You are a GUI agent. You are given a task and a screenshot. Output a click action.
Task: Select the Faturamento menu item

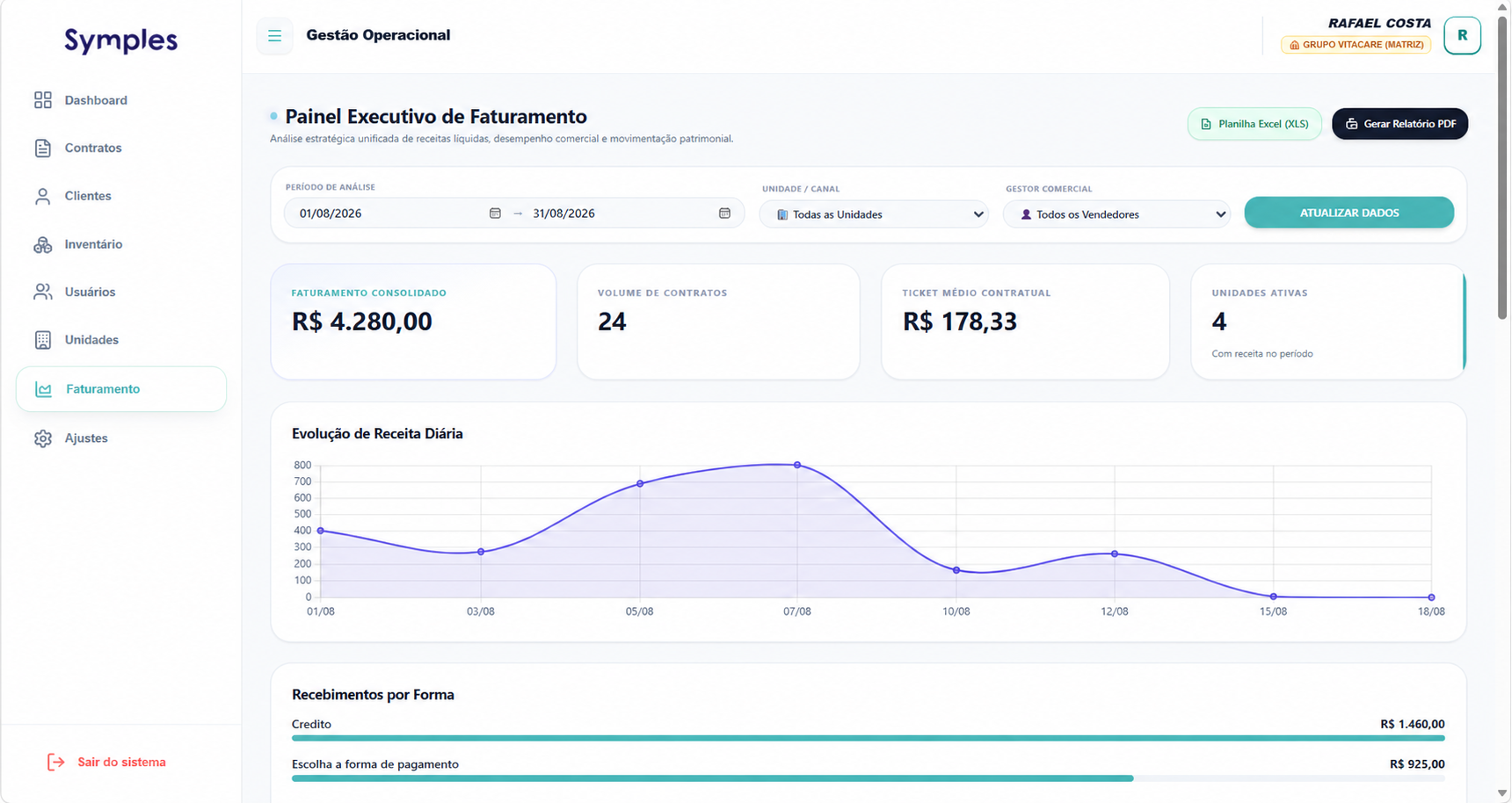point(121,389)
